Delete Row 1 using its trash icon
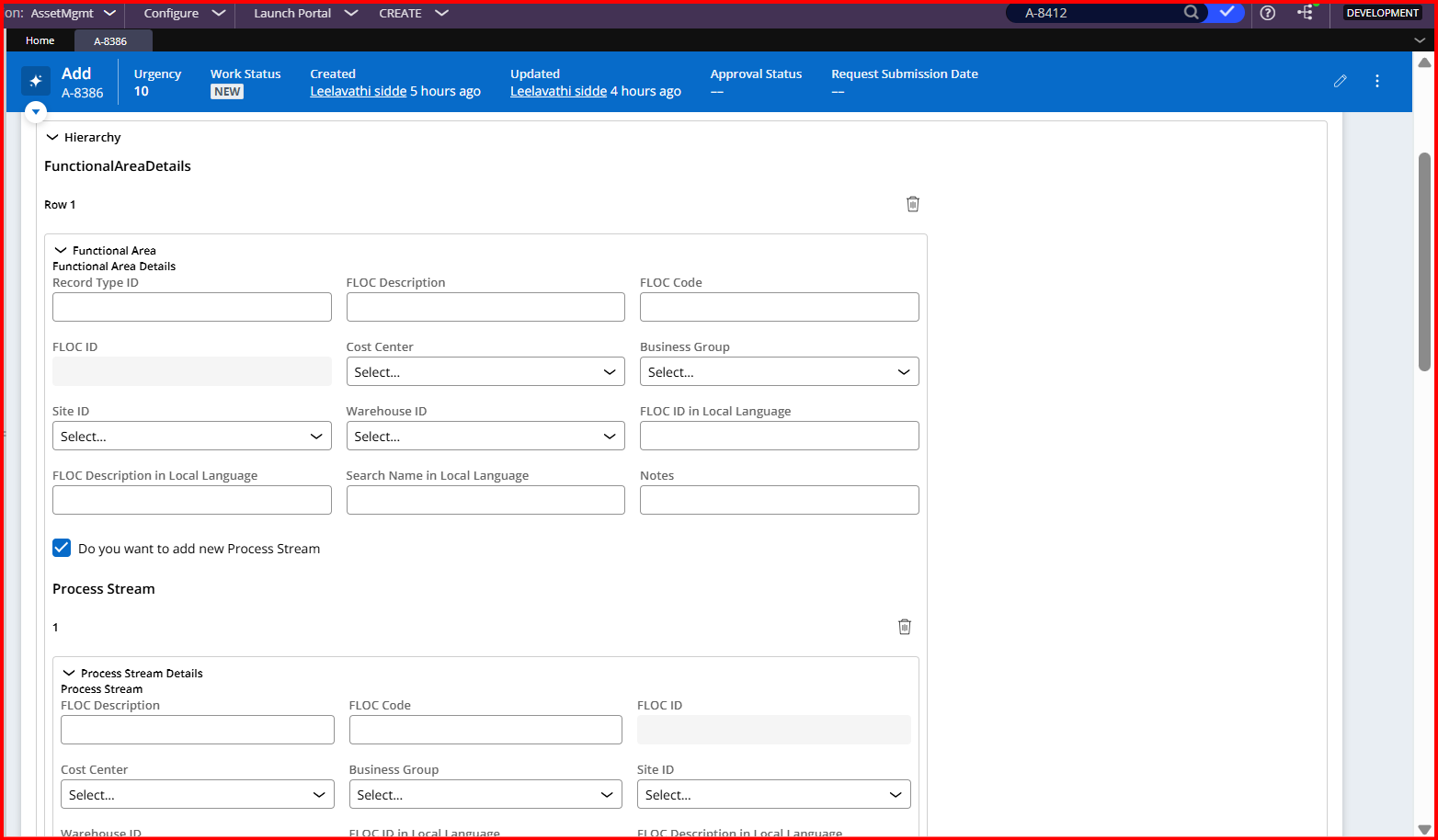The image size is (1438, 840). click(912, 203)
